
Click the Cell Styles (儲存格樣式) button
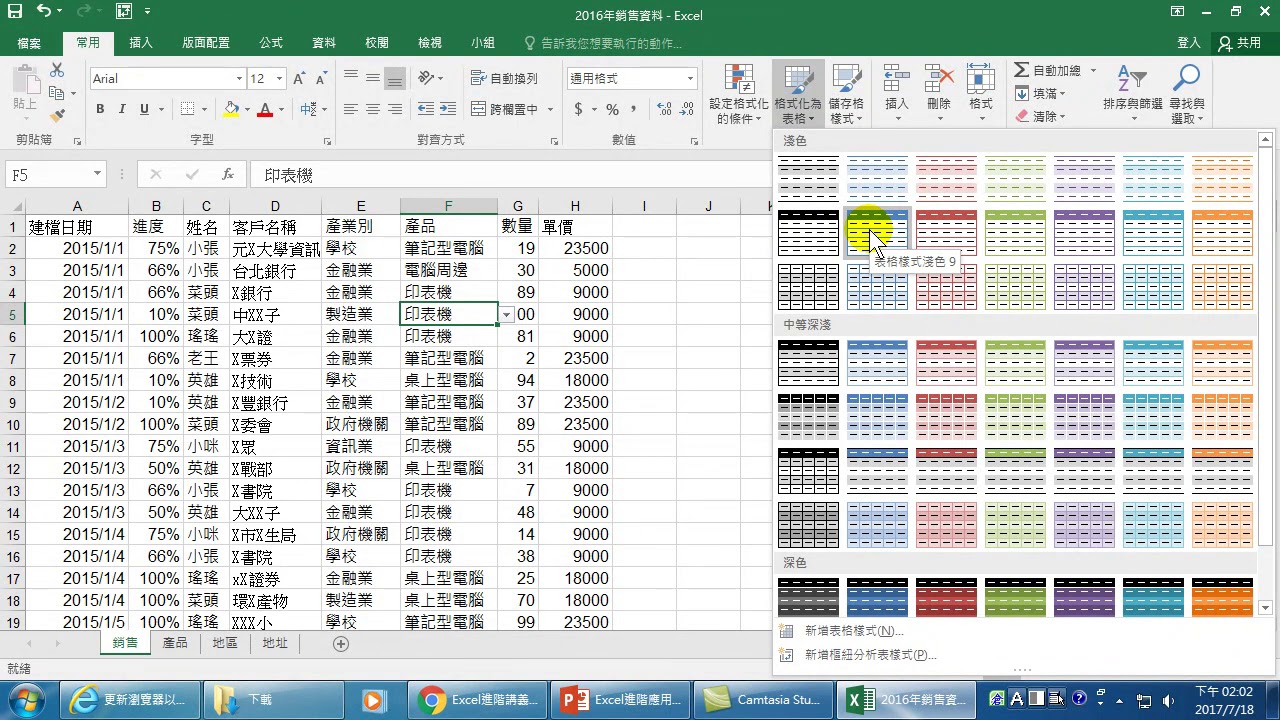[846, 95]
